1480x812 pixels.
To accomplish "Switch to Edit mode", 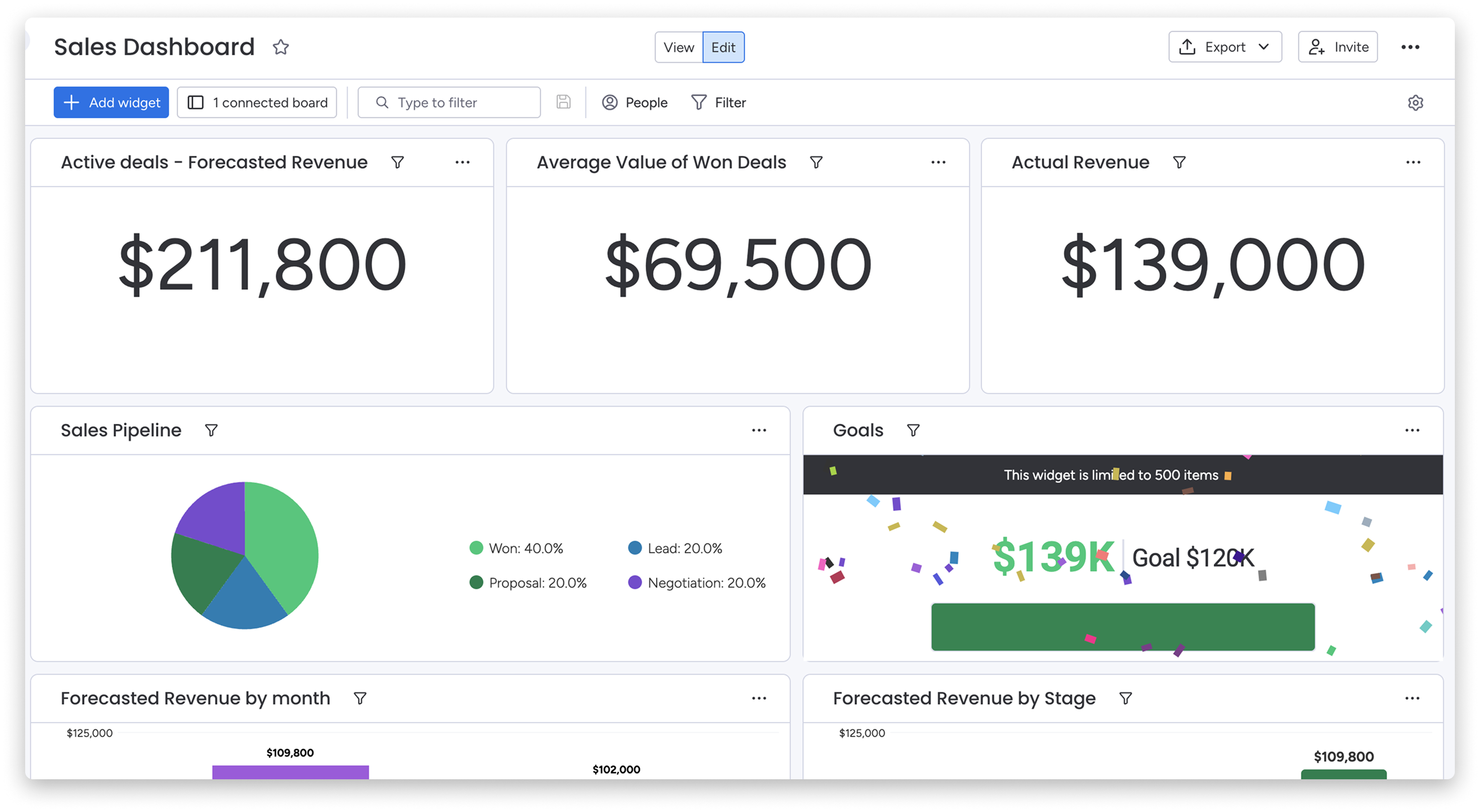I will click(x=723, y=47).
